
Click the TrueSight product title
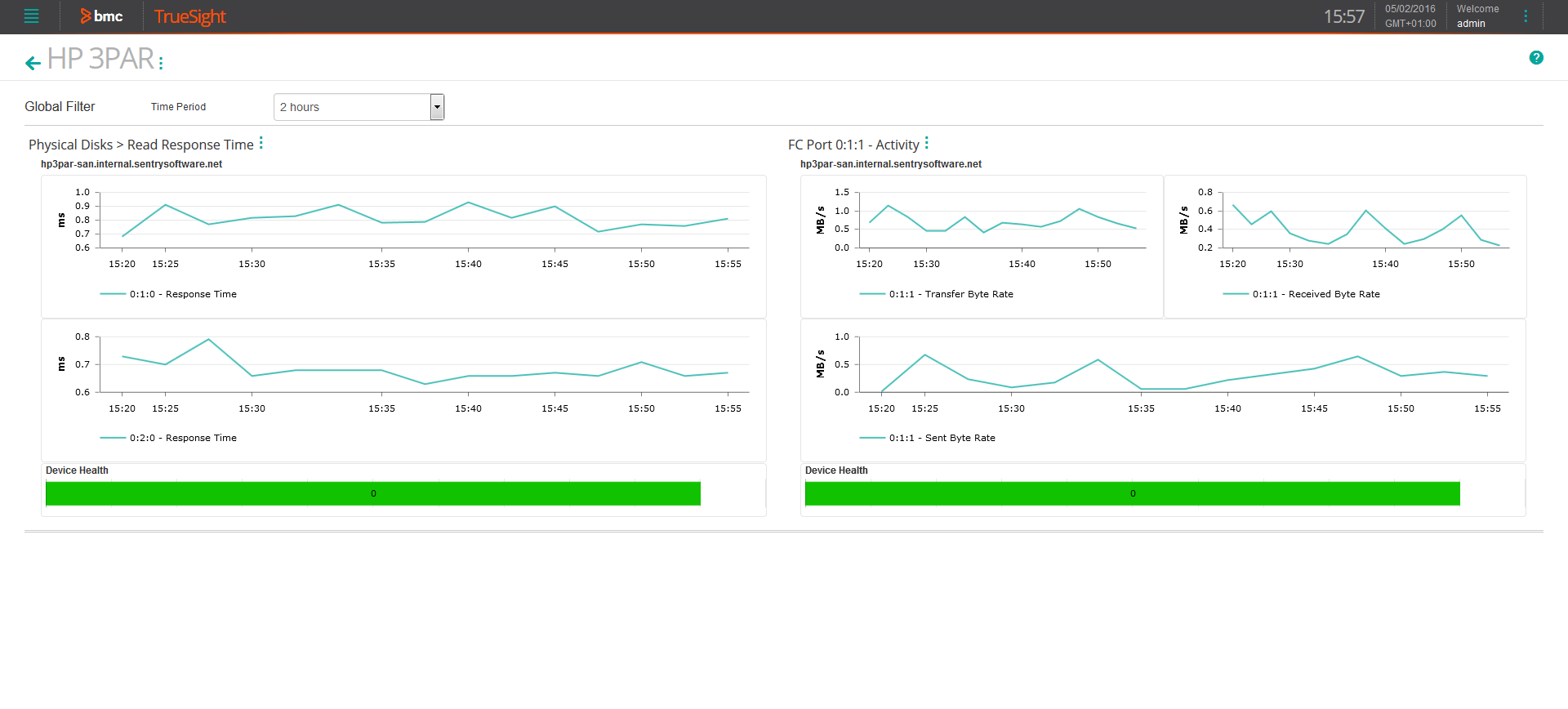pyautogui.click(x=189, y=16)
